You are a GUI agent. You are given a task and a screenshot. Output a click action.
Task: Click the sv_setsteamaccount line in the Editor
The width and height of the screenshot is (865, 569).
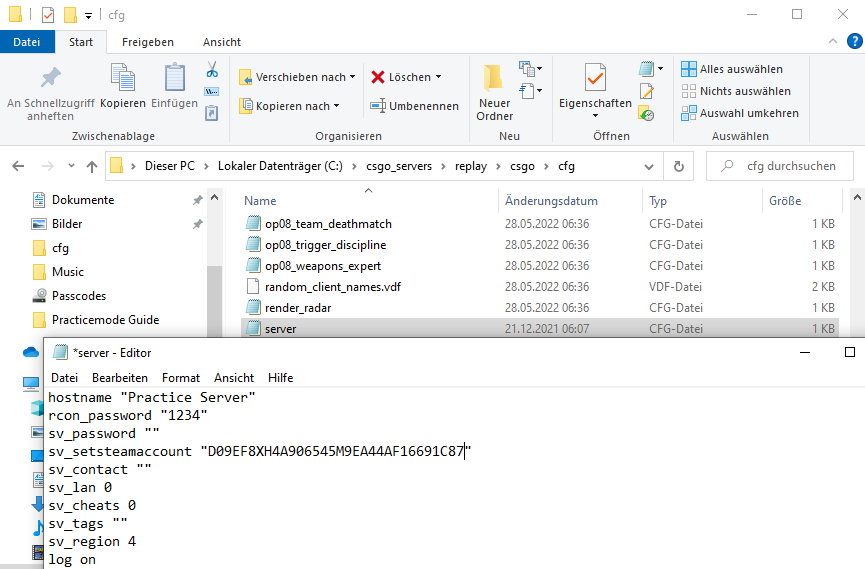point(259,451)
